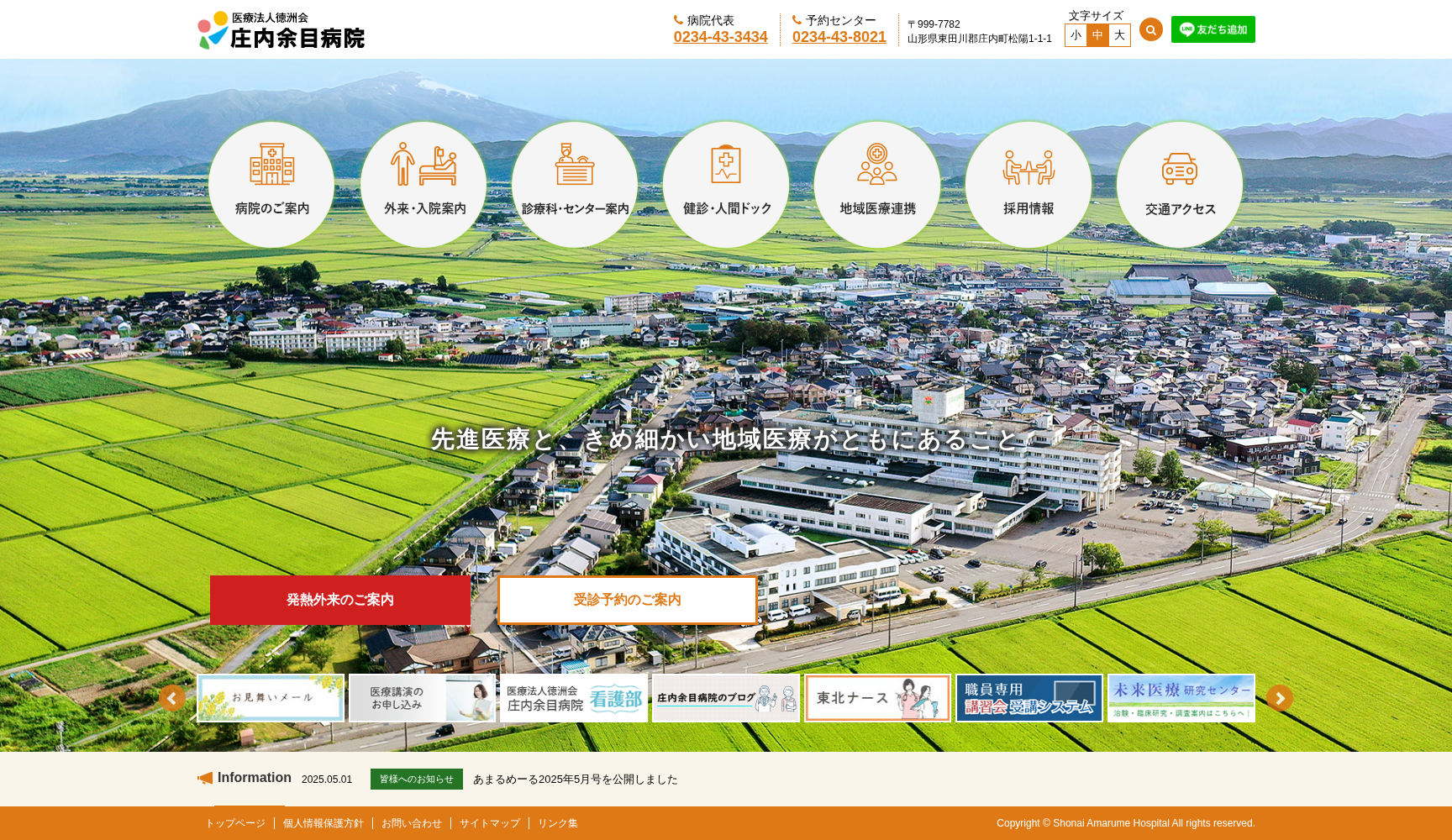The height and width of the screenshot is (840, 1452).
Task: Keep font size at 中
Action: (x=1097, y=35)
